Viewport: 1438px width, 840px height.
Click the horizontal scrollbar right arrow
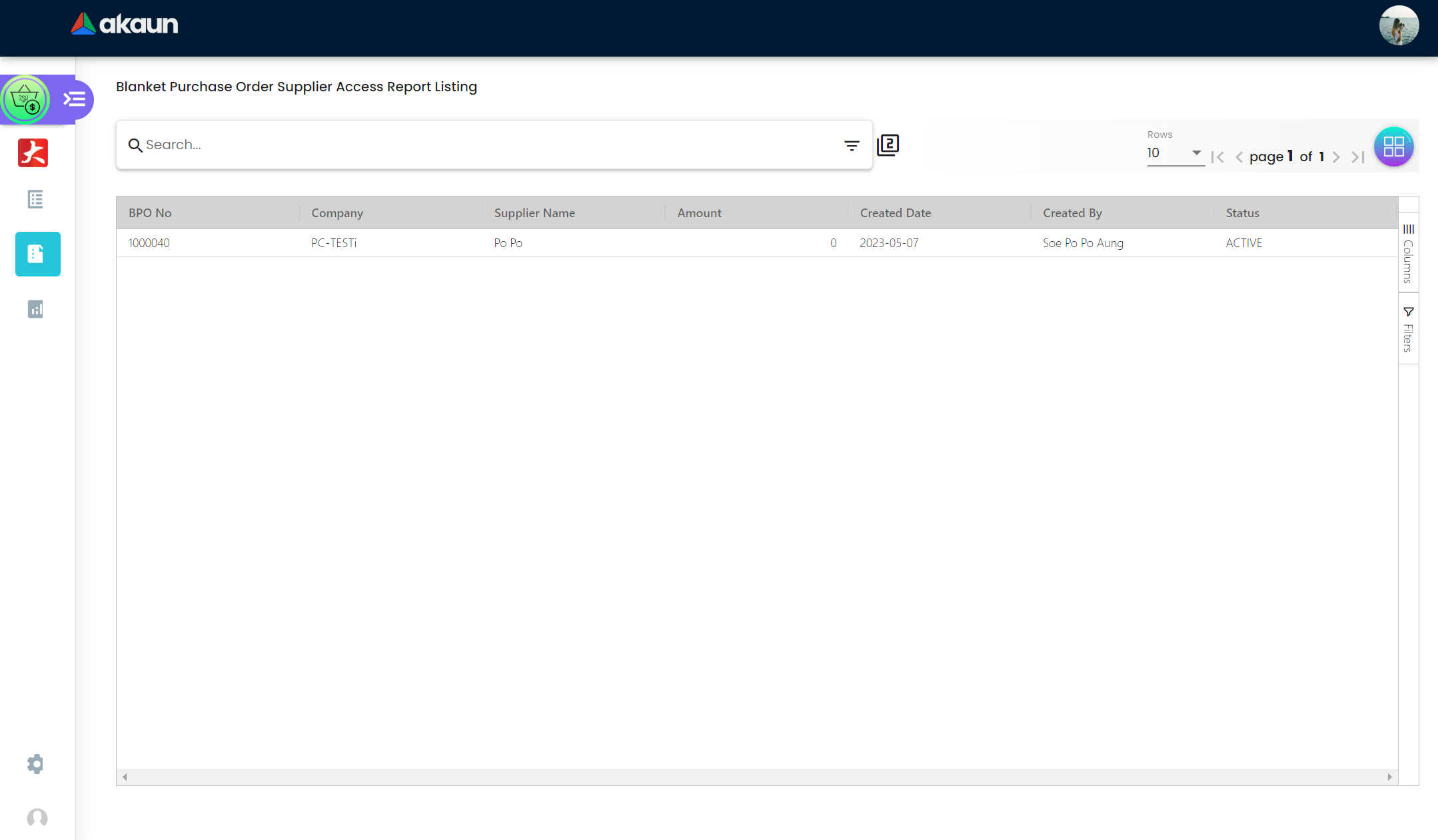pos(1389,777)
